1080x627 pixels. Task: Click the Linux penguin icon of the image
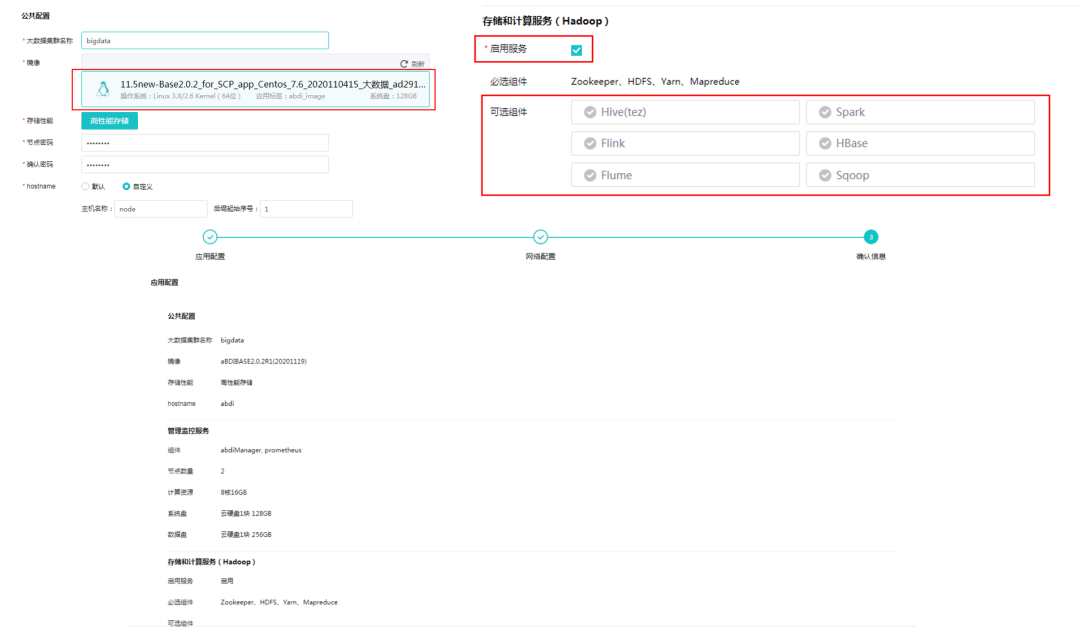(x=102, y=89)
